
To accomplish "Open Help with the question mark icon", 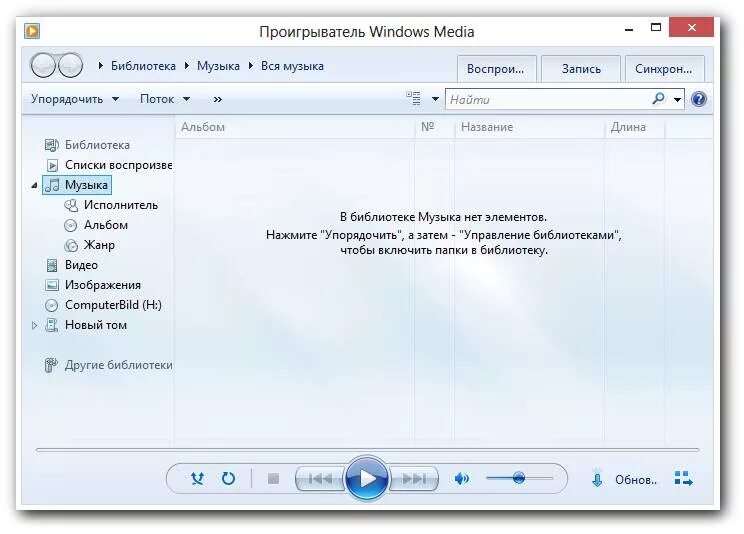I will tap(698, 99).
